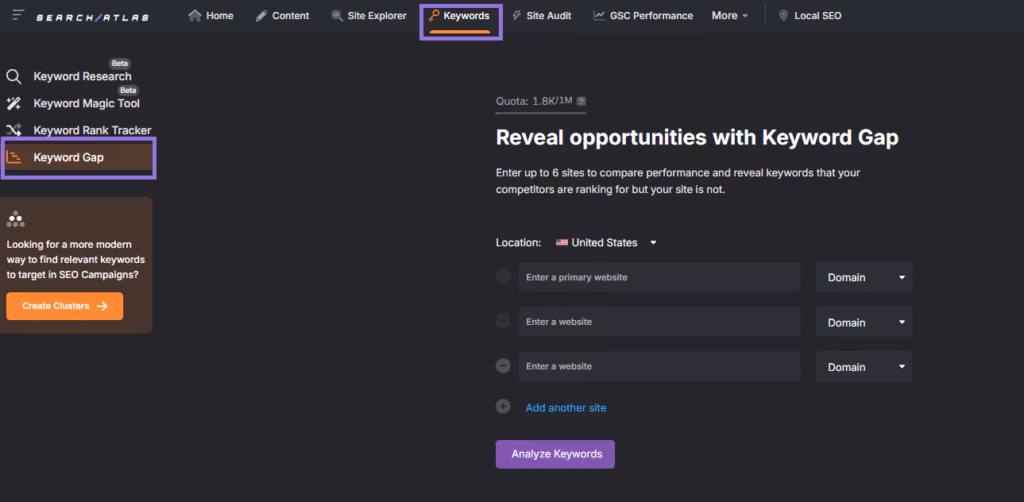Click the Create Clusters button
Viewport: 1024px width, 502px height.
point(64,306)
